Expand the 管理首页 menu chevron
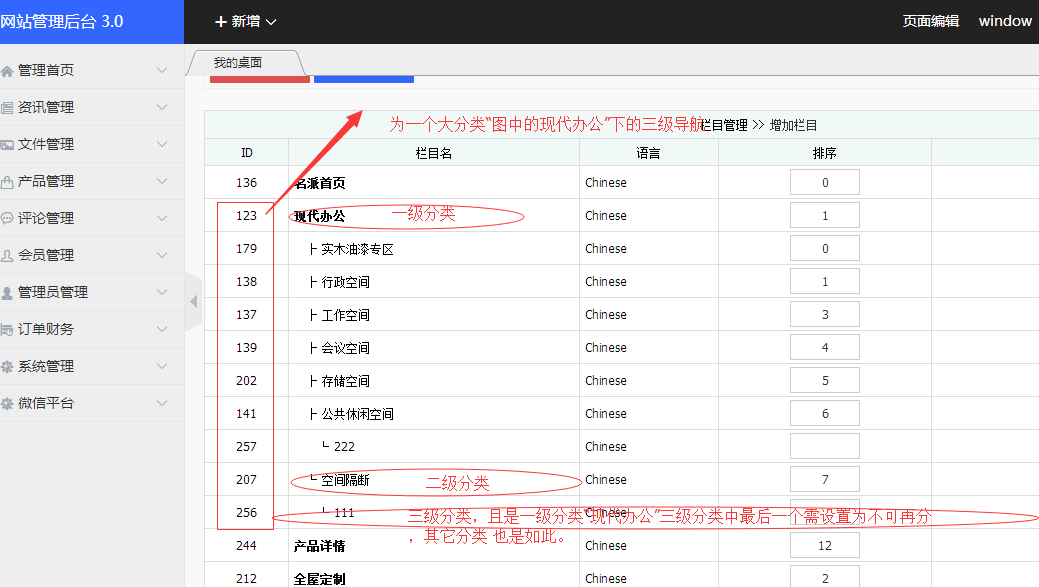This screenshot has width=1039, height=587. 162,70
